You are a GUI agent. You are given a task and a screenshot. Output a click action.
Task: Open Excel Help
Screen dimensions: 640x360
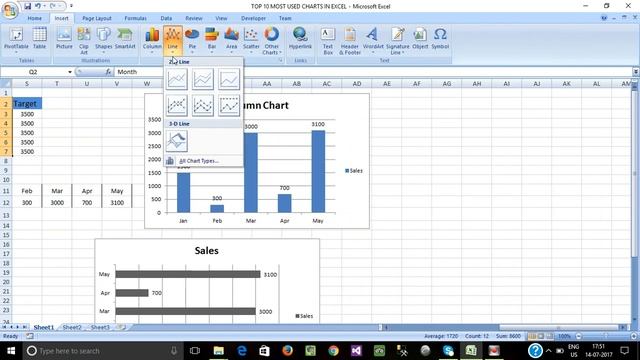coord(604,18)
